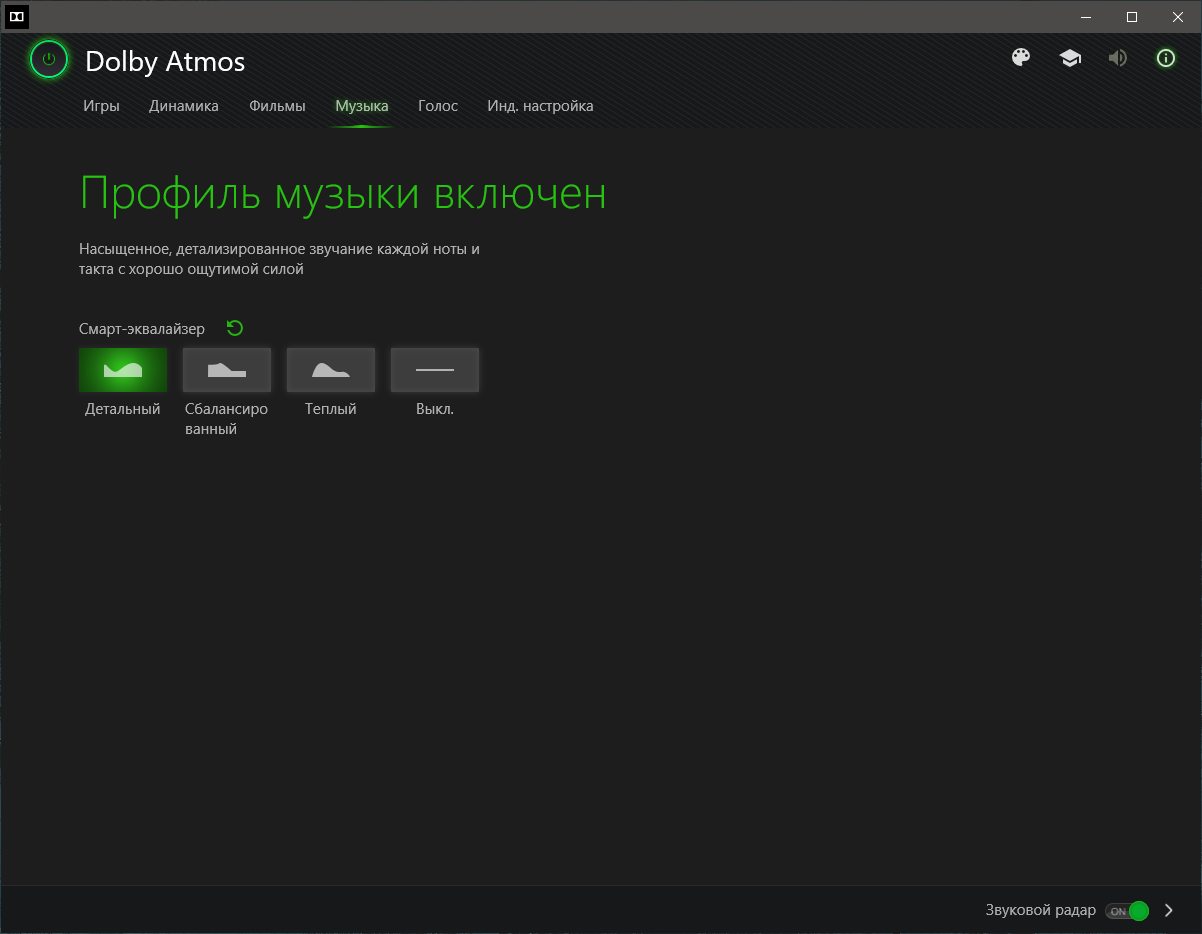Select the Детальный equalizer preset
The height and width of the screenshot is (934, 1202).
tap(123, 370)
